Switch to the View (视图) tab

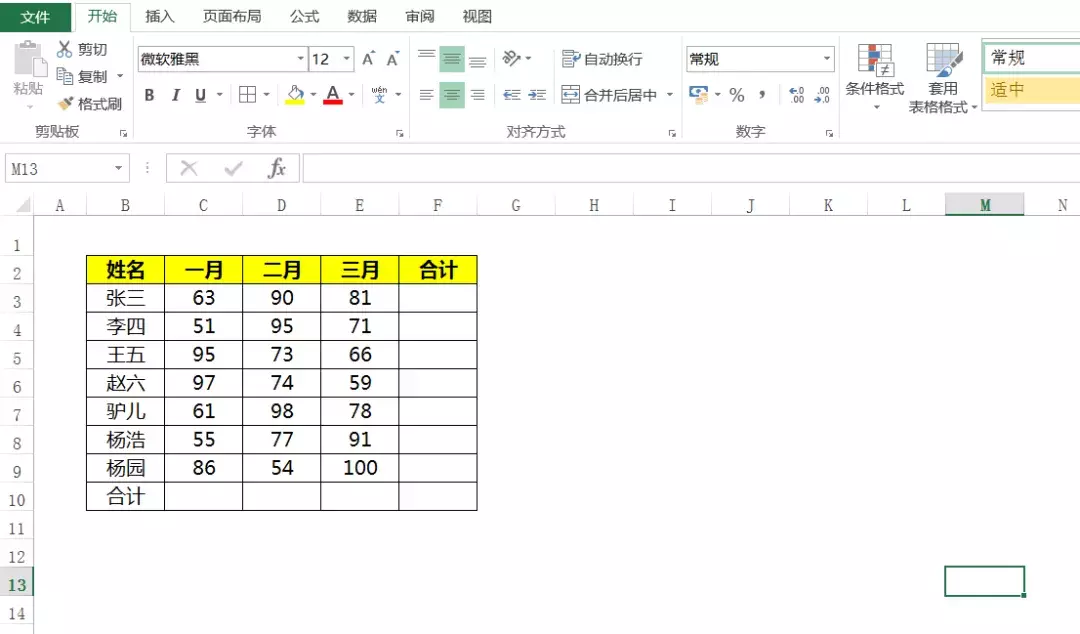(x=477, y=17)
